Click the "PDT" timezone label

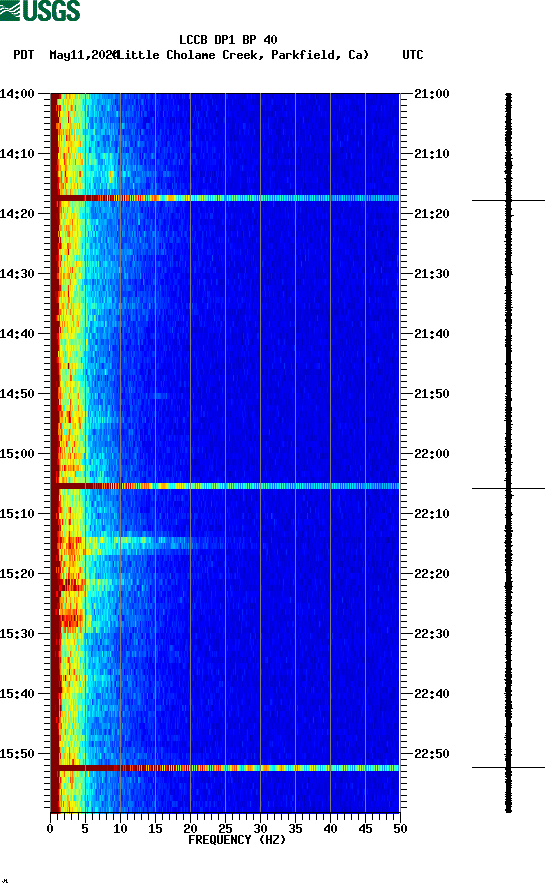coord(24,55)
